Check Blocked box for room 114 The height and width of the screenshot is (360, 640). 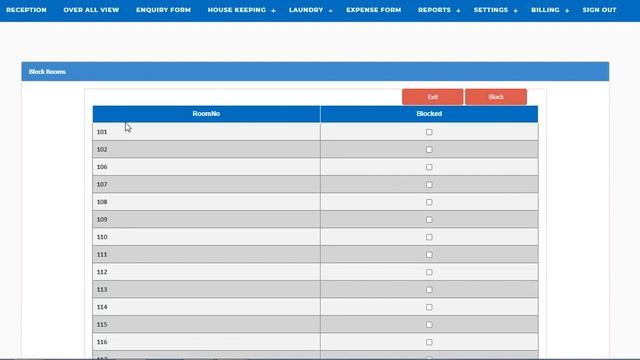click(x=429, y=307)
